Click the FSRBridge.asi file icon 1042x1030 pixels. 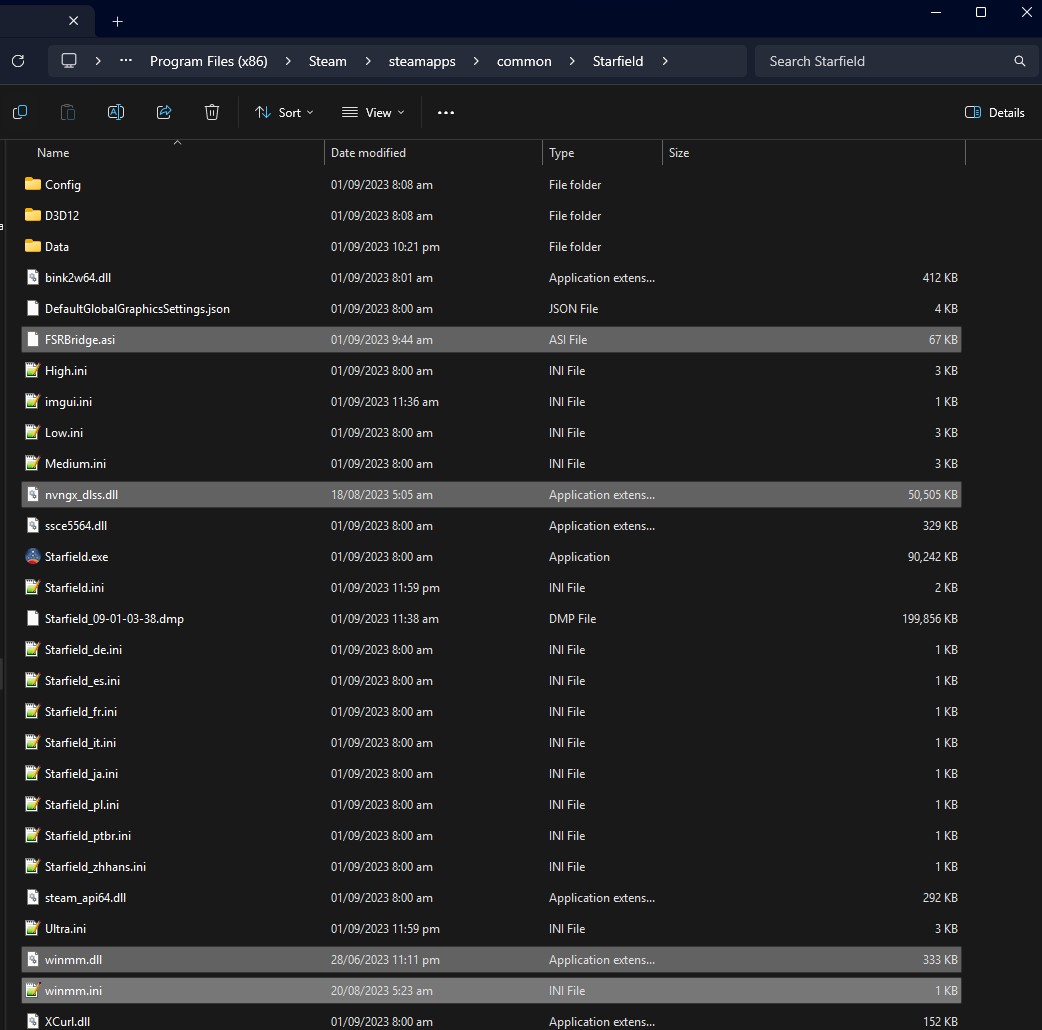click(33, 340)
